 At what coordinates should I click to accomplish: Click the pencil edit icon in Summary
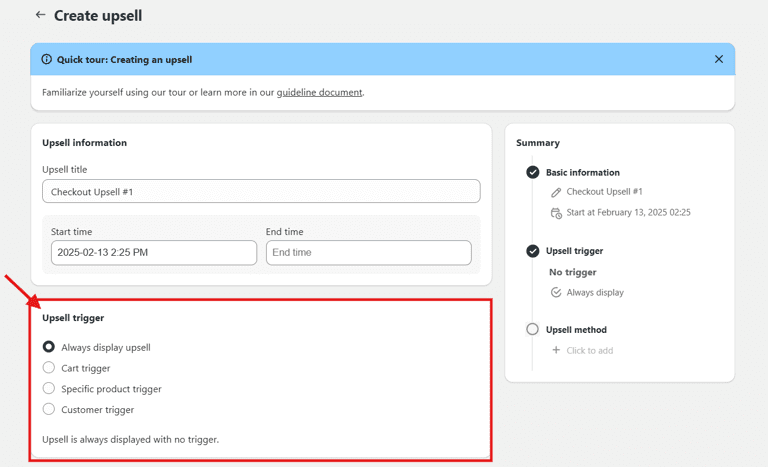point(556,192)
